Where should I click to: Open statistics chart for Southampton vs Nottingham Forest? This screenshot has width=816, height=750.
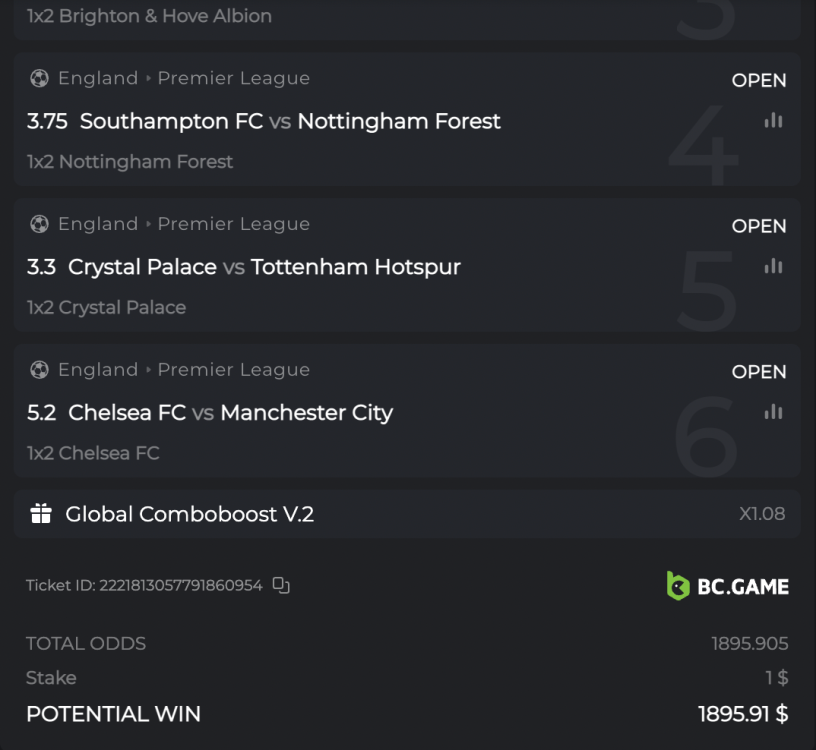(772, 119)
